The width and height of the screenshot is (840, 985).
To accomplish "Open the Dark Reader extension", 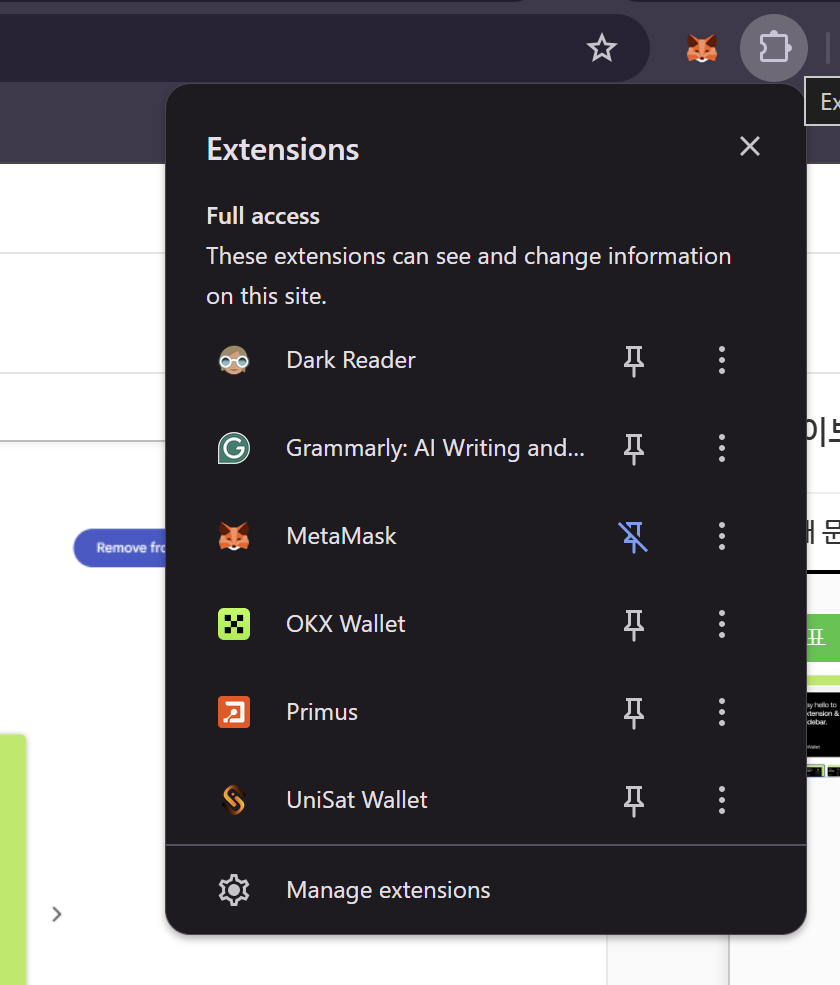I will [351, 360].
